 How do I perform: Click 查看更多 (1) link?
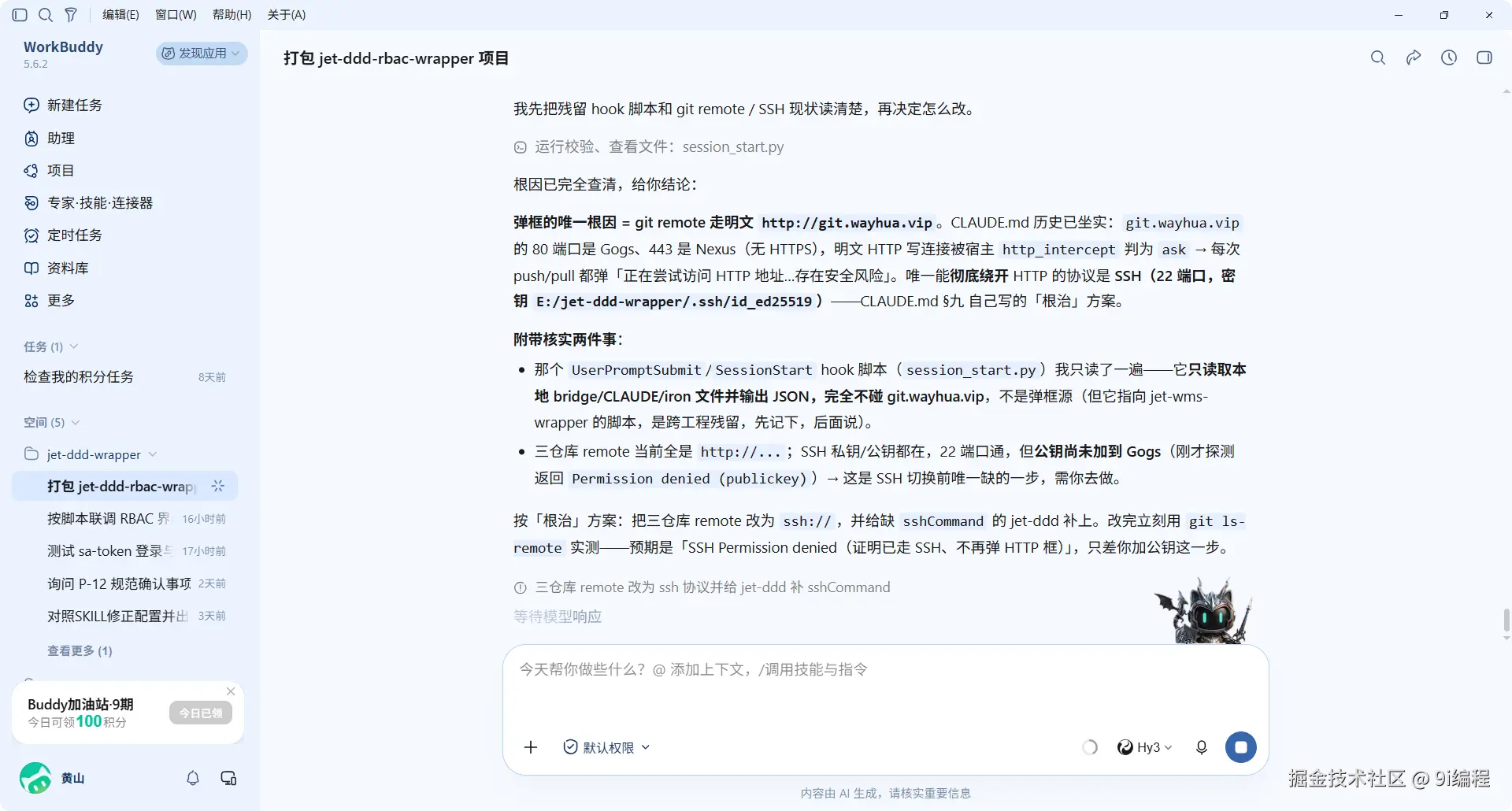[x=80, y=650]
